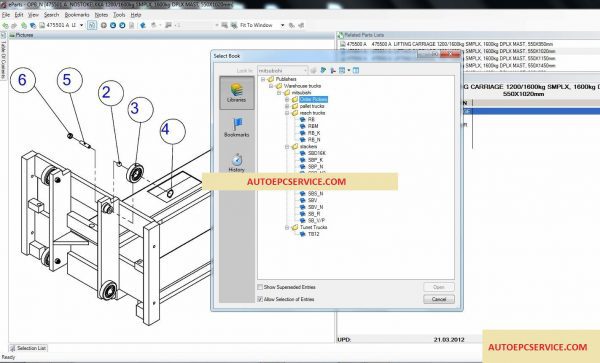
Task: Open the Search menu
Action: [x=51, y=15]
